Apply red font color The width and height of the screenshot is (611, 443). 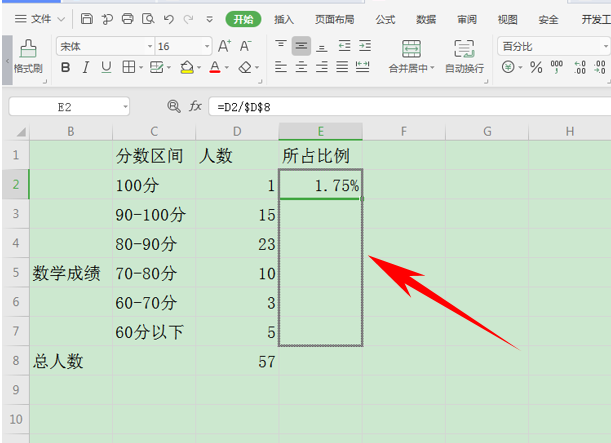point(215,67)
